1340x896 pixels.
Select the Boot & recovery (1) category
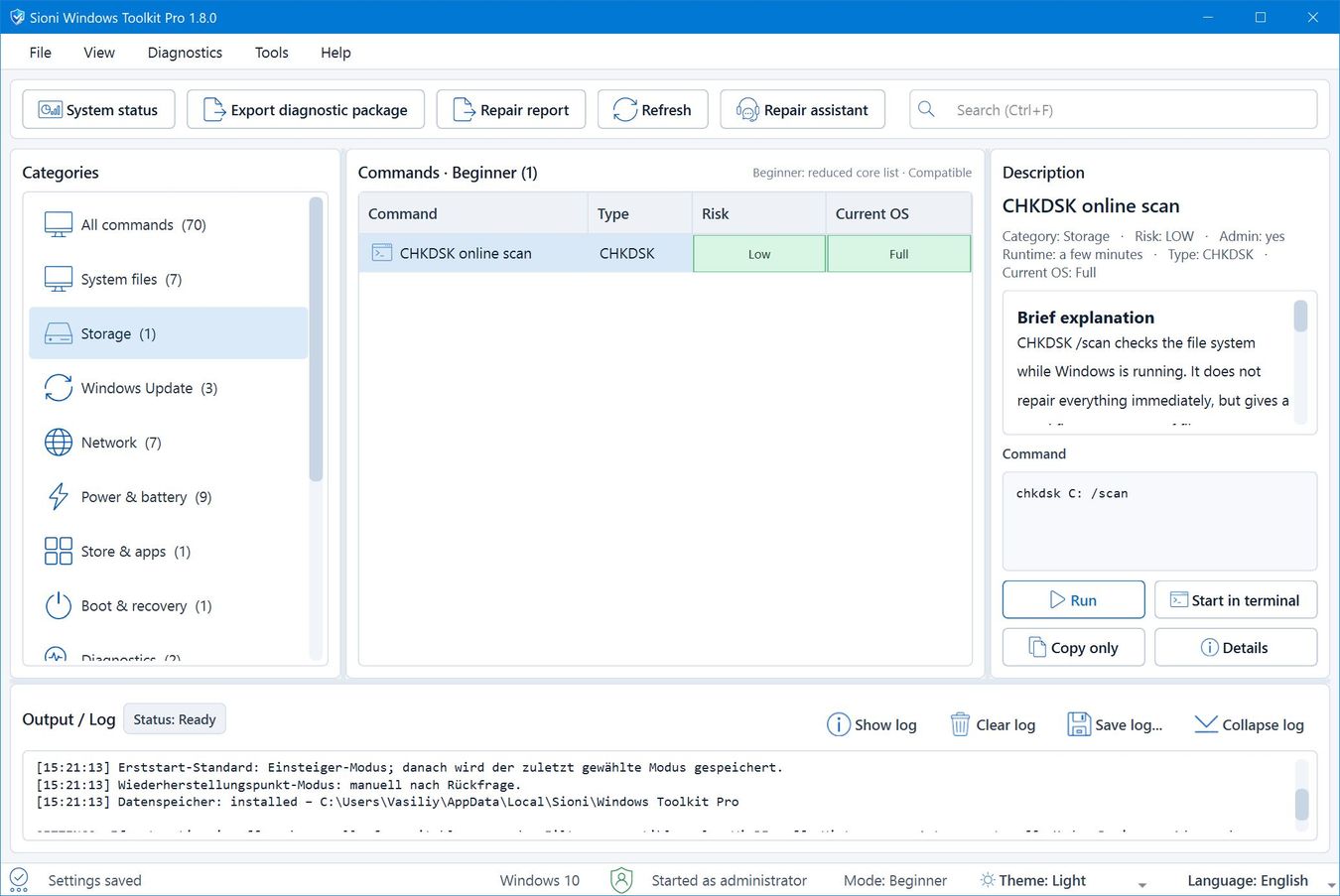click(169, 605)
